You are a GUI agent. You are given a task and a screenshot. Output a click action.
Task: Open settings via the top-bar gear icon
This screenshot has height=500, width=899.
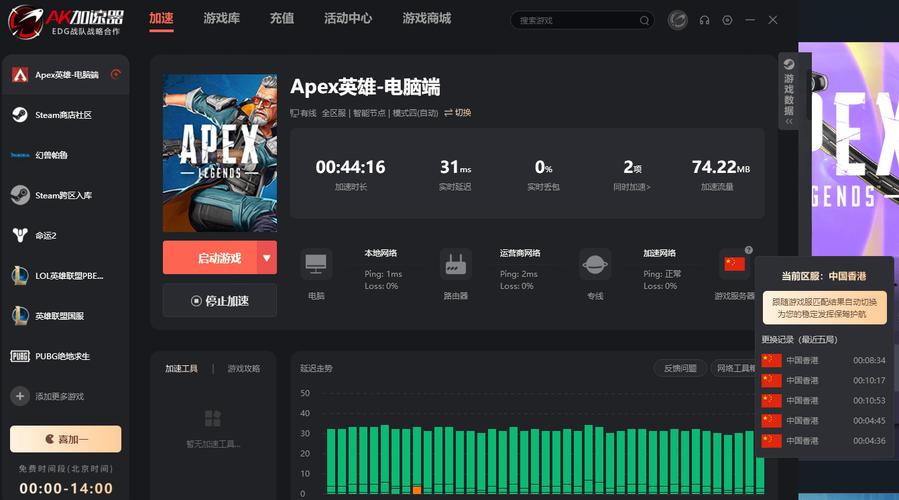pos(727,20)
